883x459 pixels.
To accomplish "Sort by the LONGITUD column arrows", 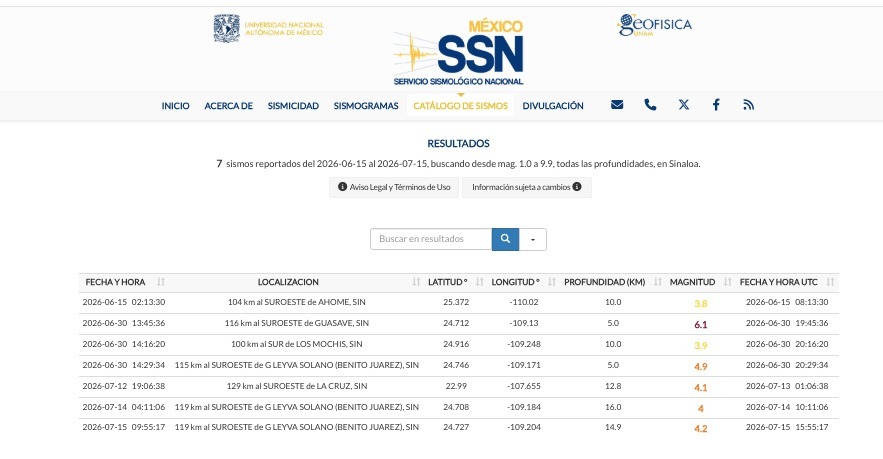I will (x=552, y=282).
